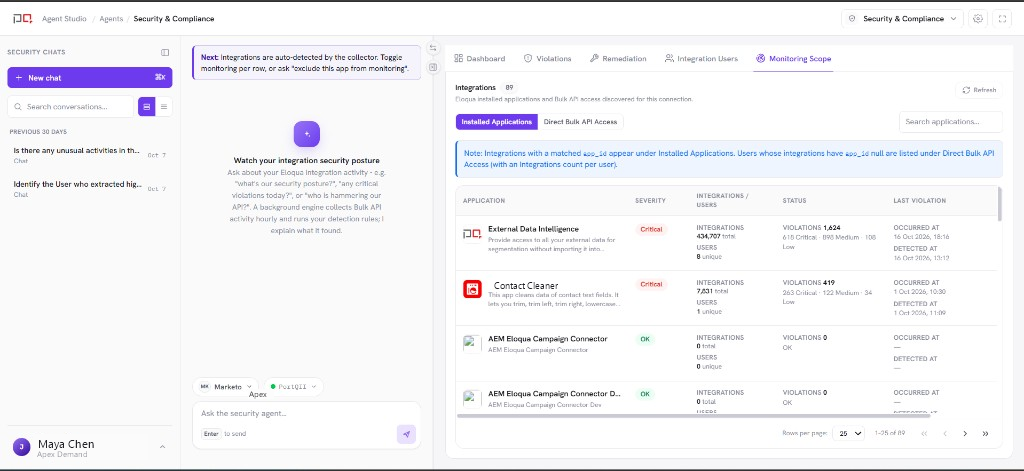Go to first page of applications
Viewport: 1024px width, 471px height.
click(x=924, y=433)
